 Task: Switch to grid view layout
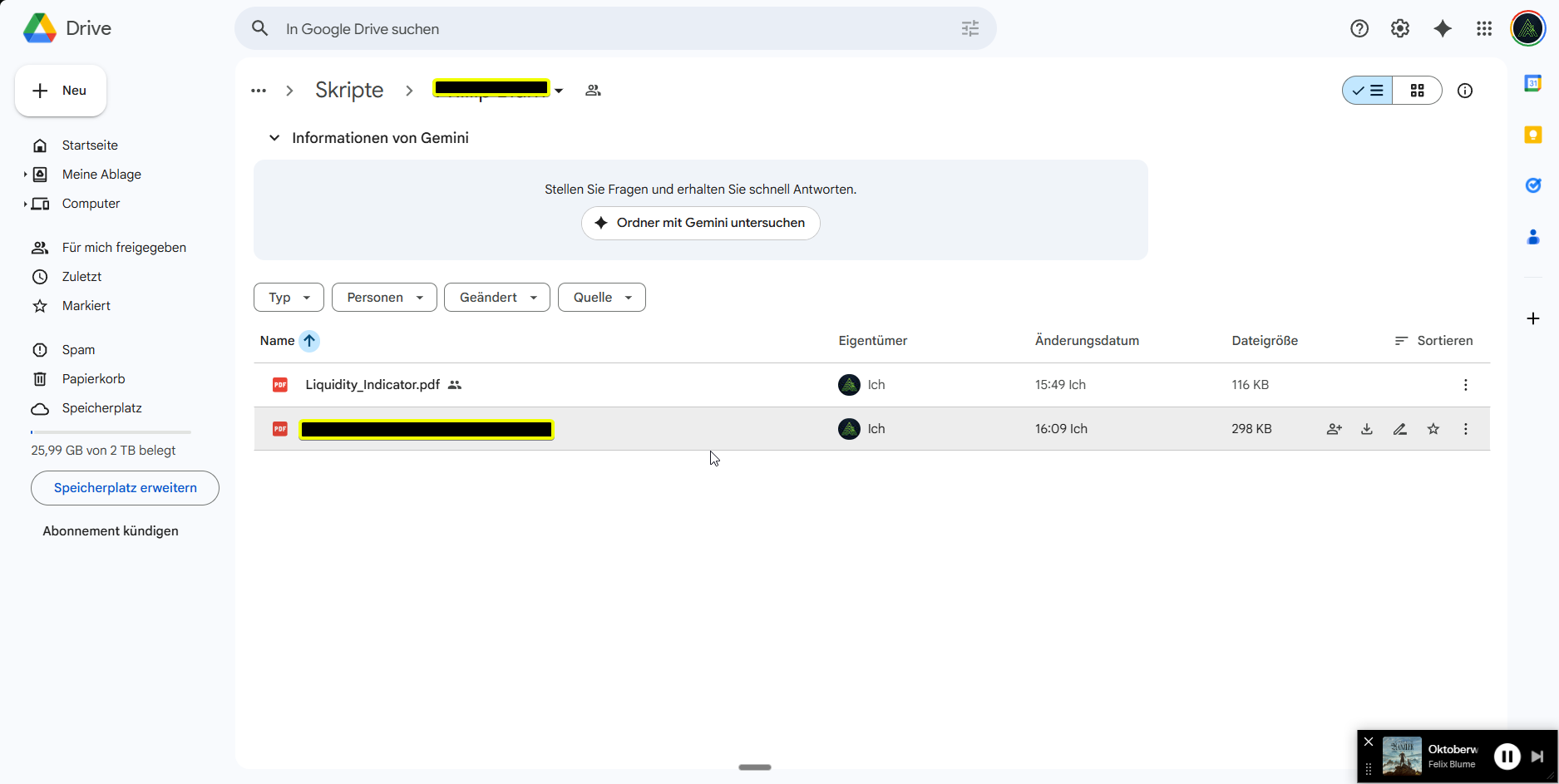pos(1418,91)
